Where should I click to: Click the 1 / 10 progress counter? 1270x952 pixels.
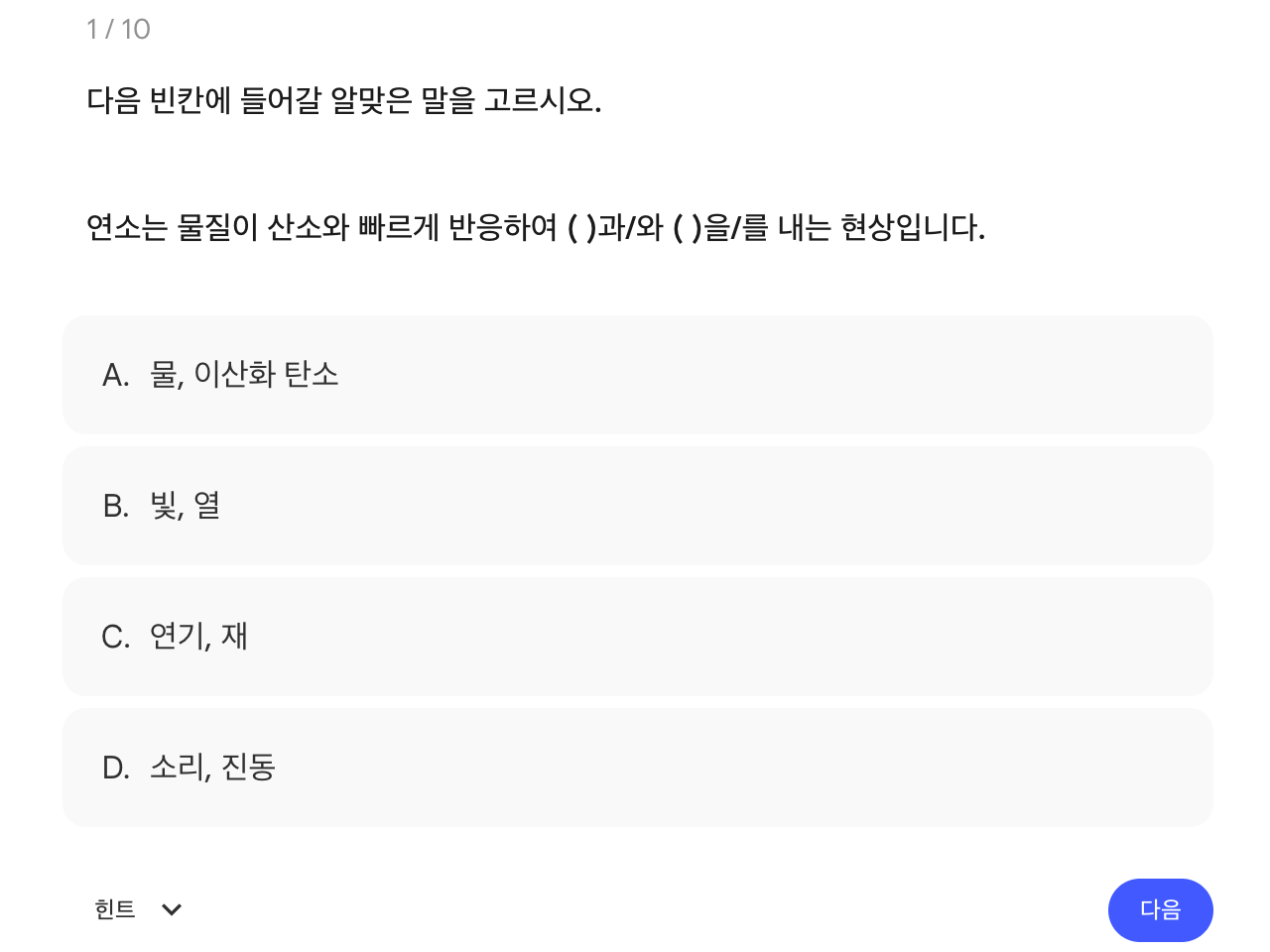point(118,30)
